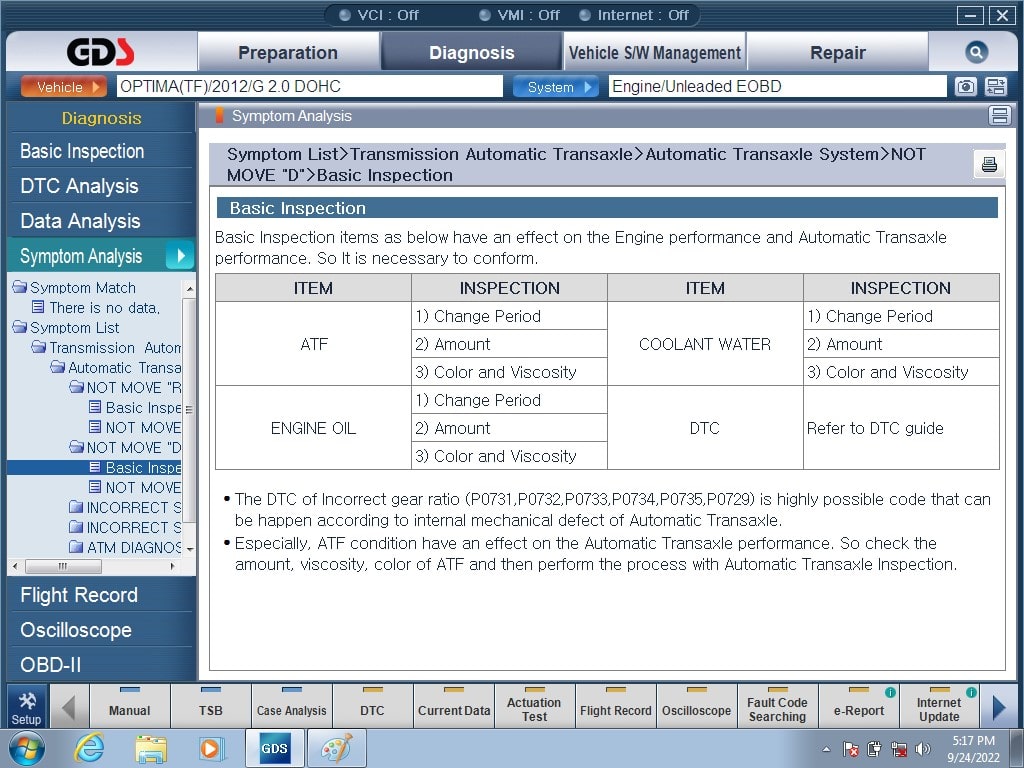Print the Basic Inspection page

989,165
